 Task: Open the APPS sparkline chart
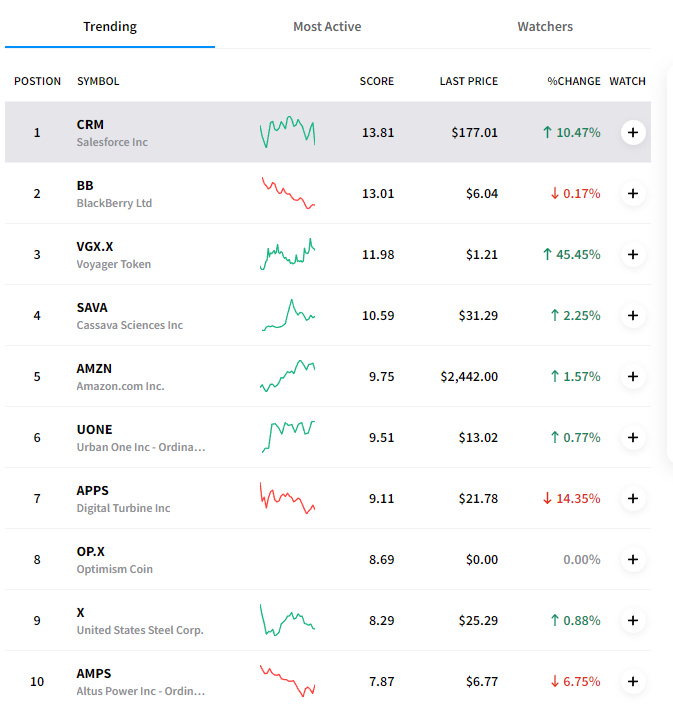(x=288, y=498)
